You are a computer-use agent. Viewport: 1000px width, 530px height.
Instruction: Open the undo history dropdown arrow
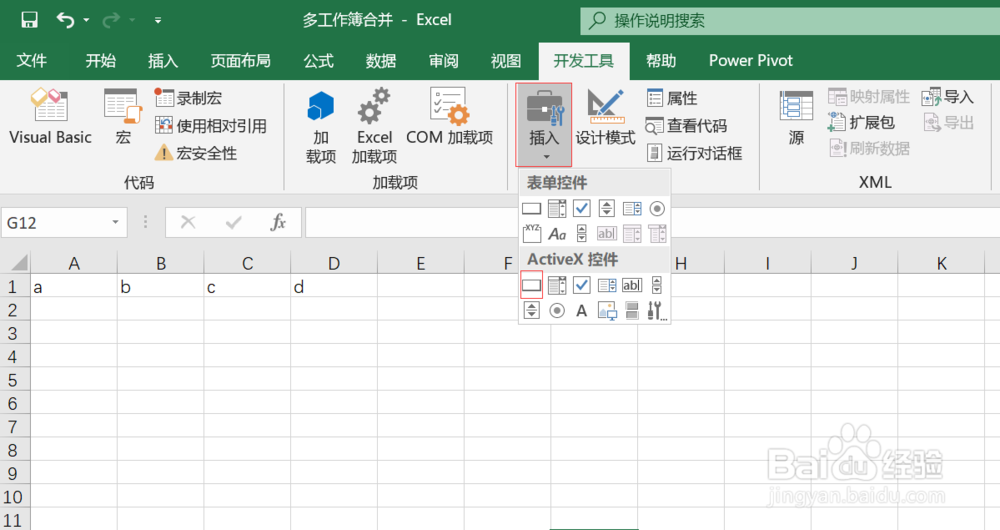pyautogui.click(x=87, y=20)
